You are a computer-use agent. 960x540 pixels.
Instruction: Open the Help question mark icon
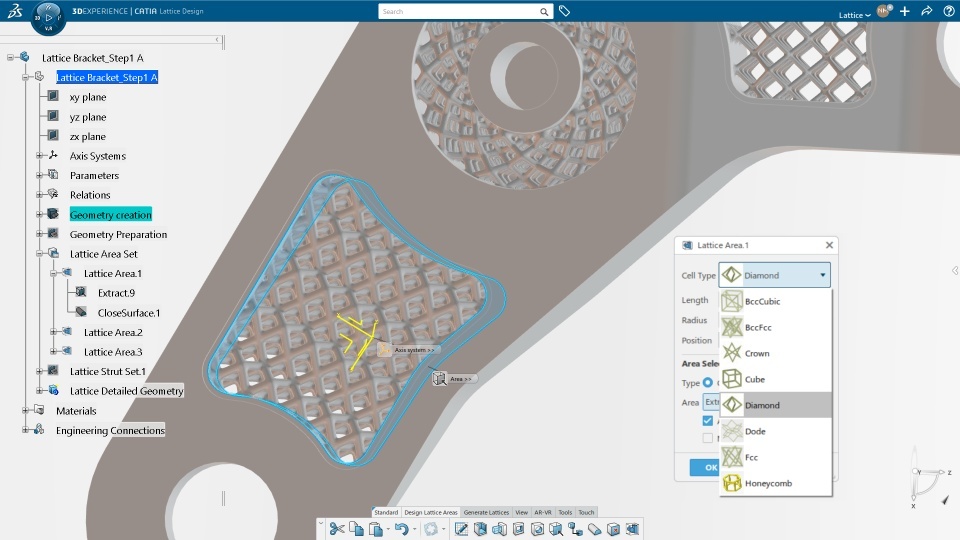coord(949,11)
